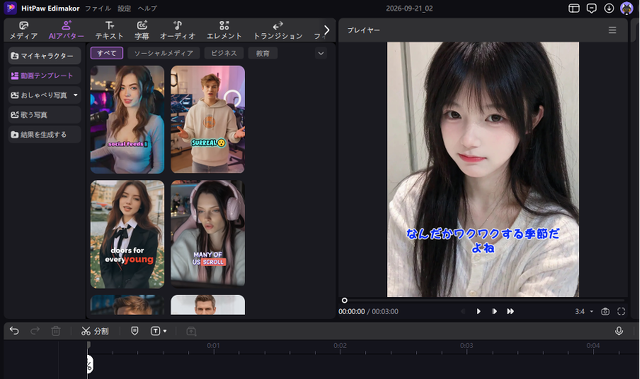Viewport: 640px width, 379px height.
Task: Open the 3:4 aspect ratio dropdown
Action: click(x=584, y=311)
